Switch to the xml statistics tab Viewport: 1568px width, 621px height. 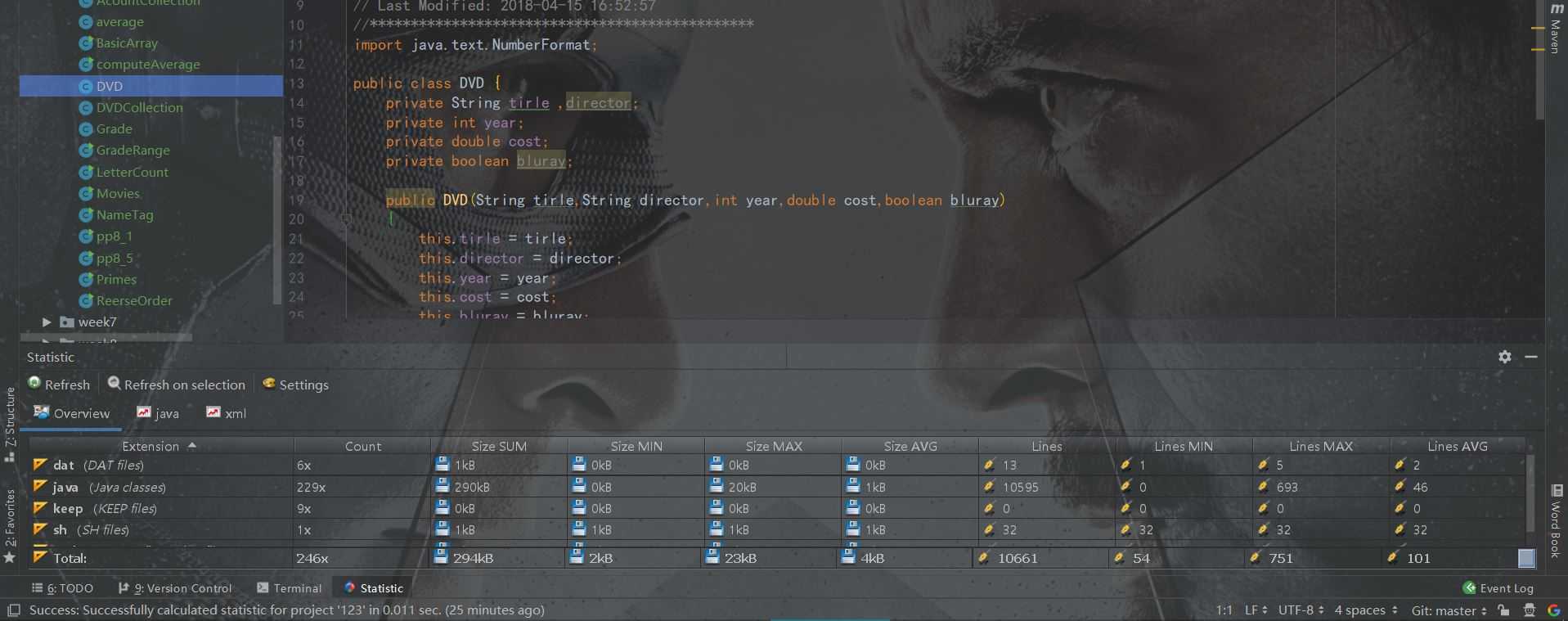(226, 413)
